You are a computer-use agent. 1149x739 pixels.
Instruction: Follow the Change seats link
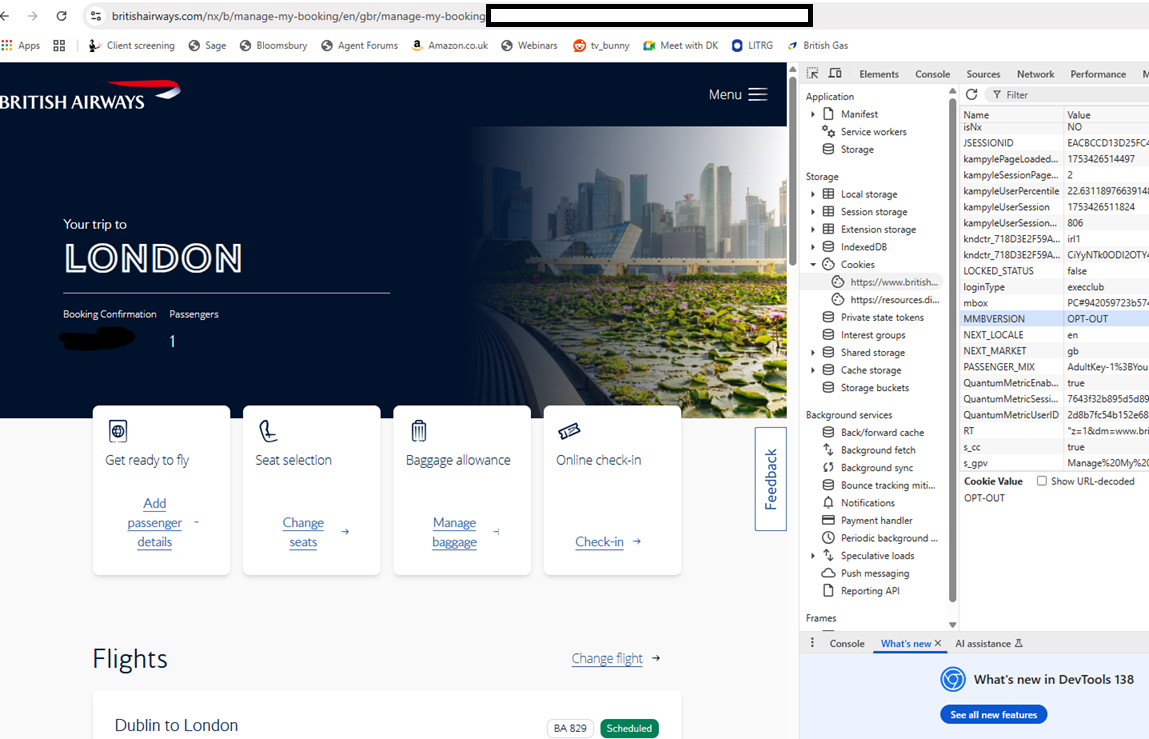point(303,532)
